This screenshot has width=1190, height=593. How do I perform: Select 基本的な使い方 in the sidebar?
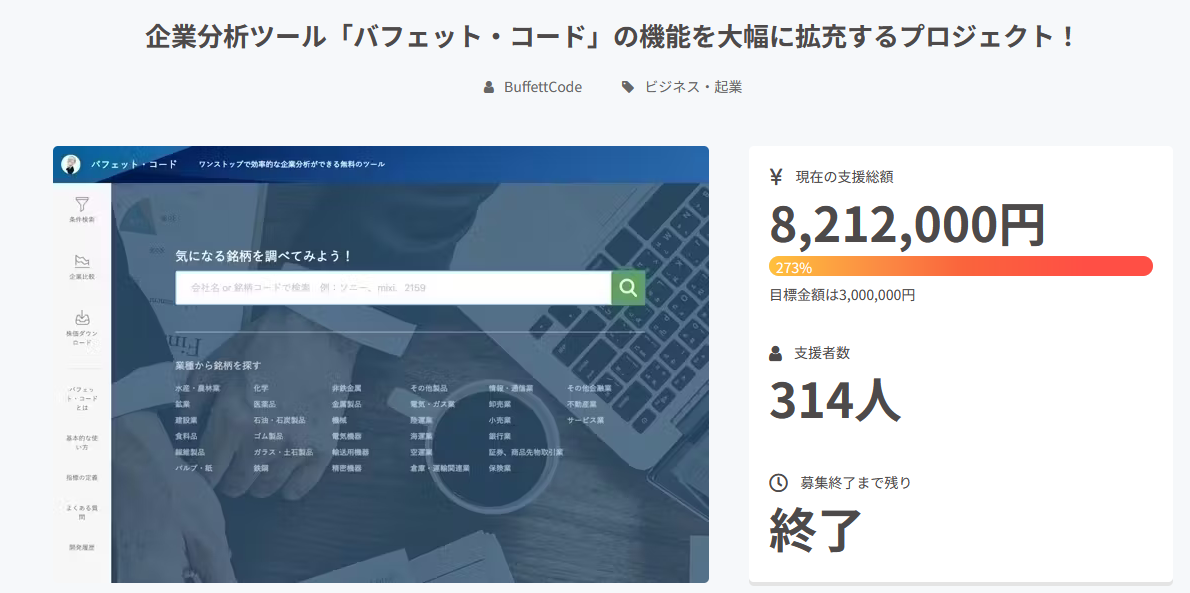click(x=82, y=442)
